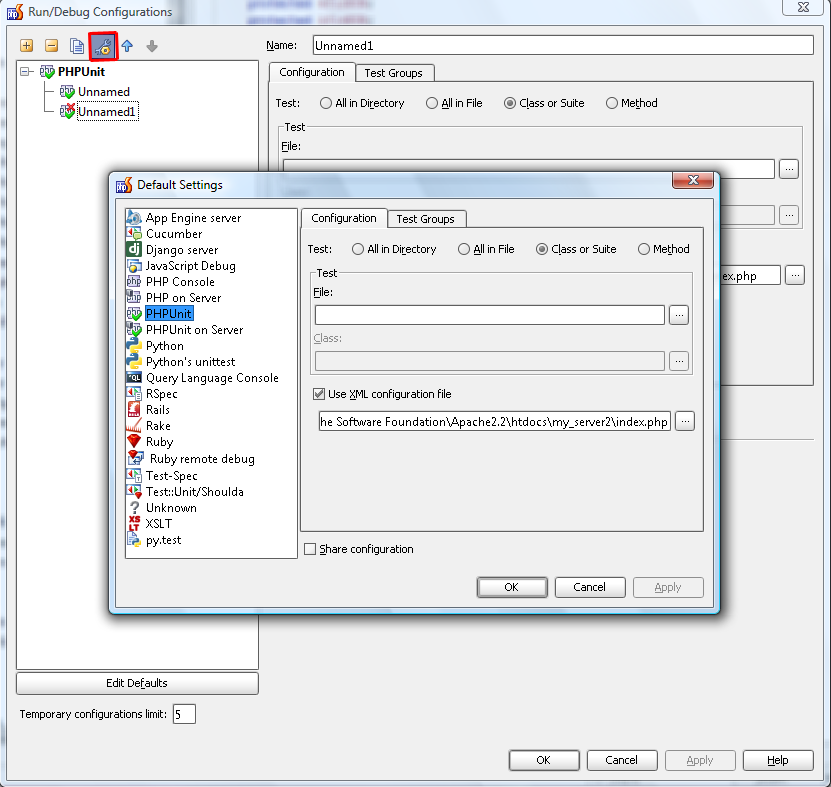The height and width of the screenshot is (787, 831).
Task: Choose Method radio in Default Settings
Action: coord(644,249)
